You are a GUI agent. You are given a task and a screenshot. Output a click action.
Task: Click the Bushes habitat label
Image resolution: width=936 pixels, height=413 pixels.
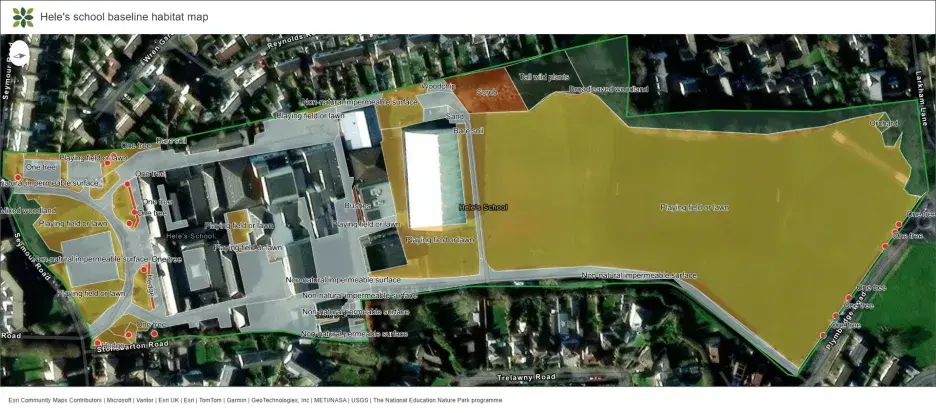[x=358, y=205]
